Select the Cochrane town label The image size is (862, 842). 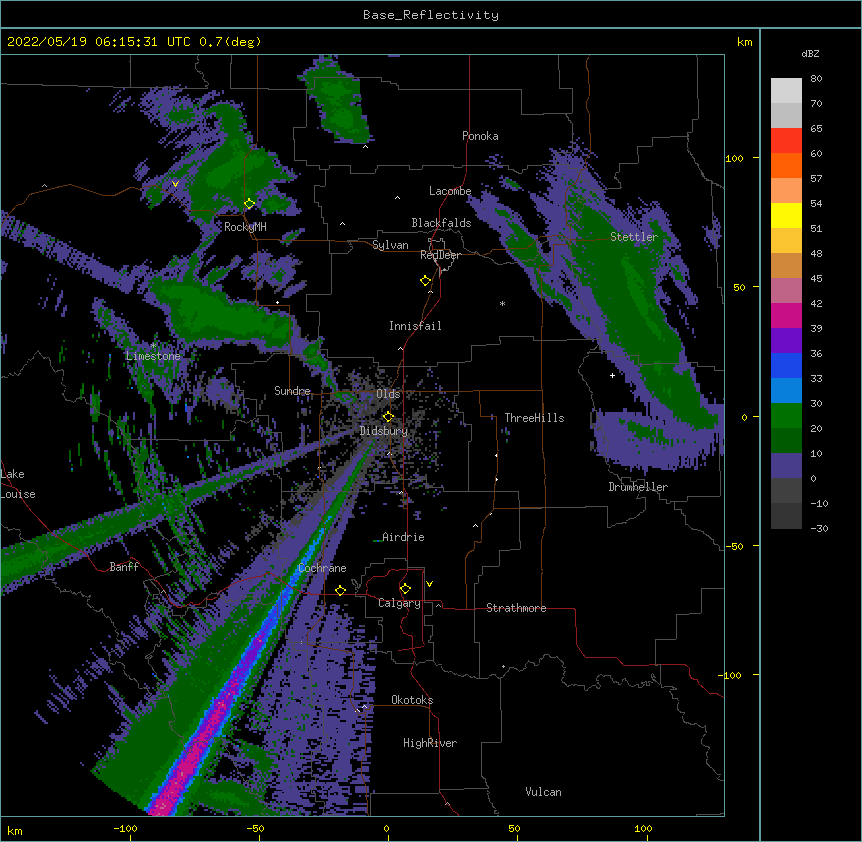click(322, 568)
